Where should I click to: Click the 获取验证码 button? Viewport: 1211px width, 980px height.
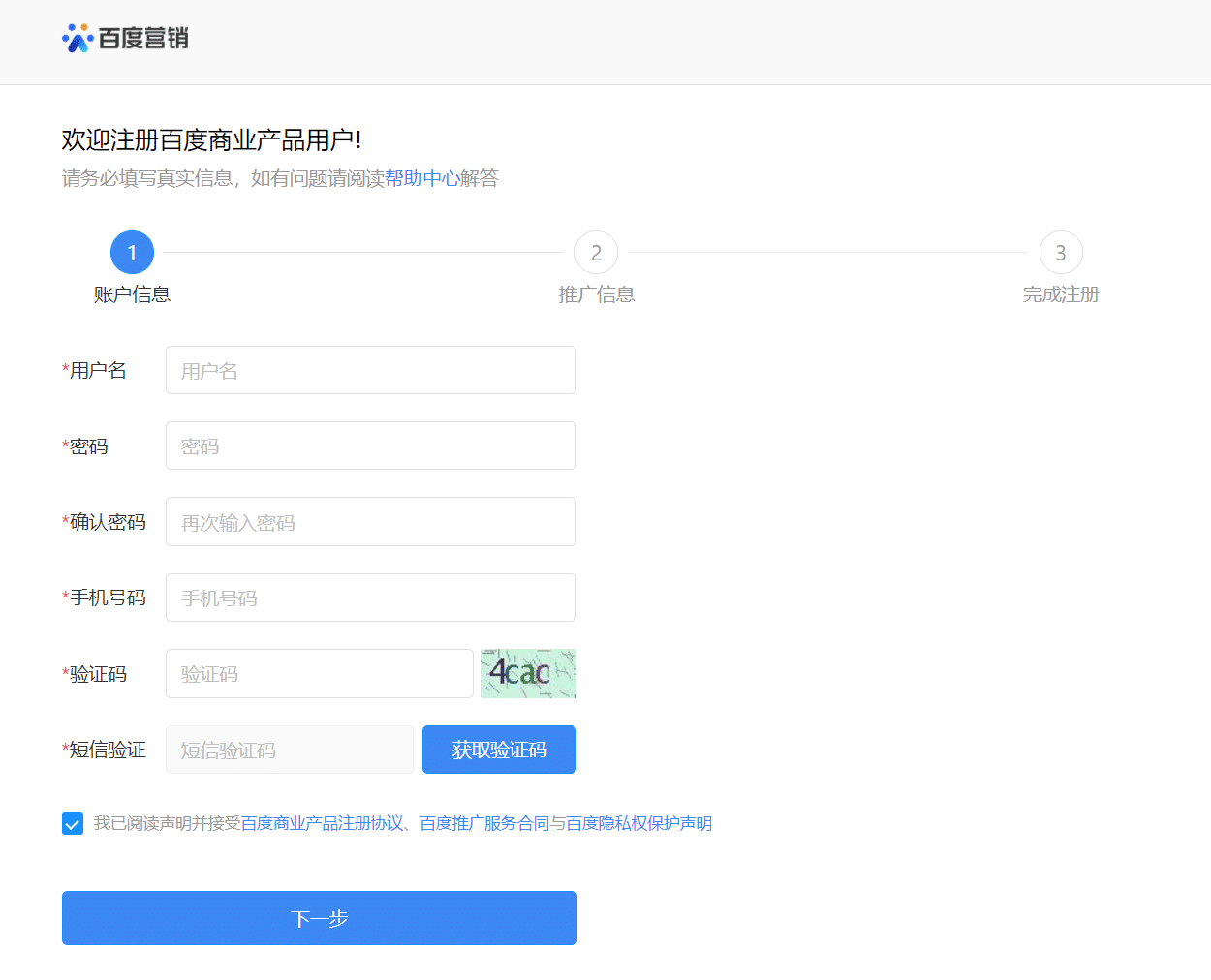499,750
